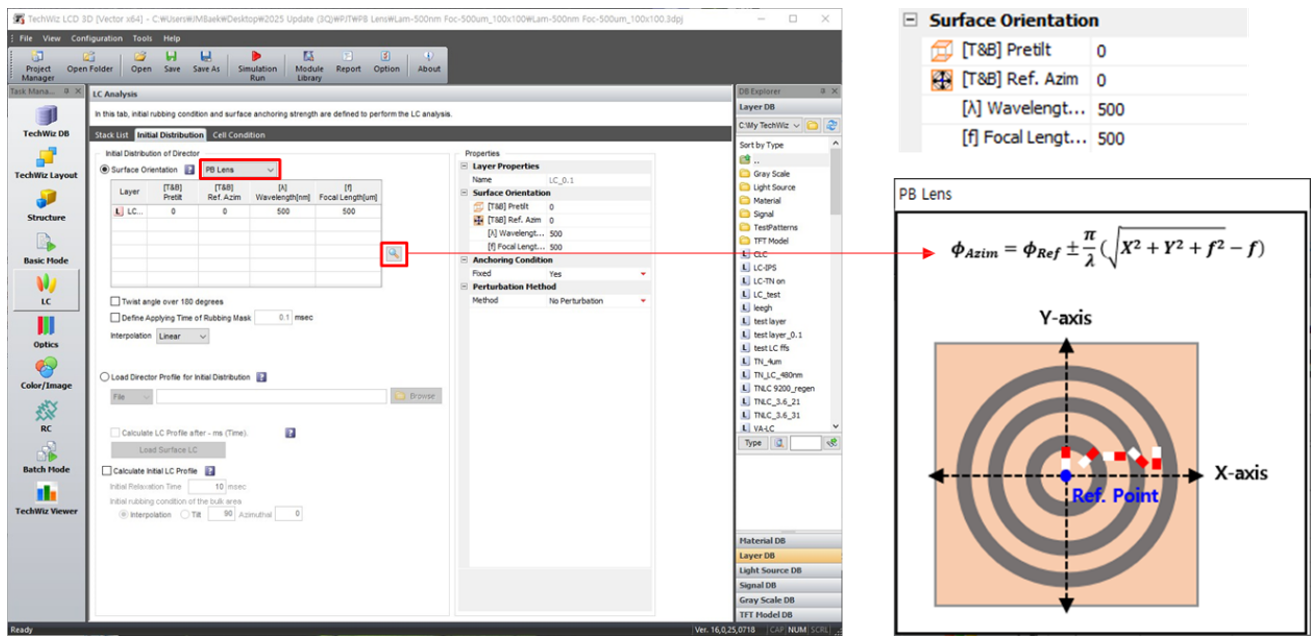Click the rubbing mask time input field
The image size is (1312, 641).
click(x=273, y=317)
